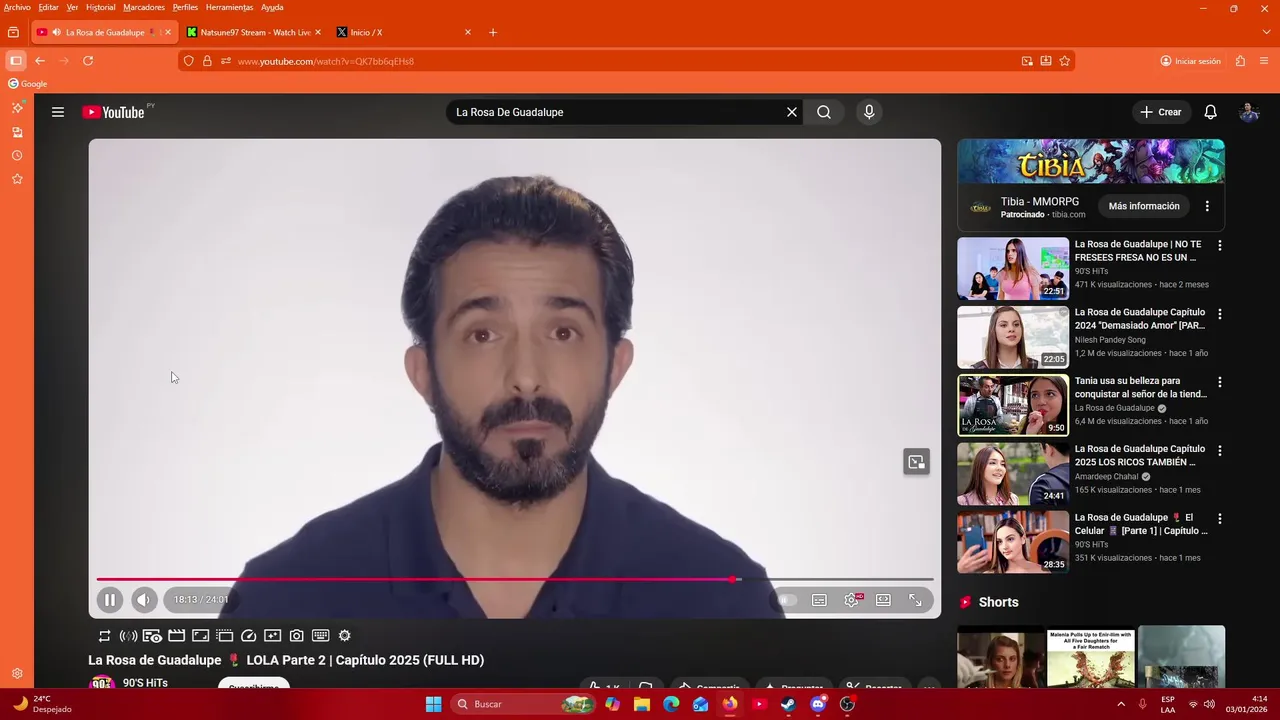Open the AI sparkle icon in sidebar
The height and width of the screenshot is (720, 1280).
pyautogui.click(x=17, y=107)
